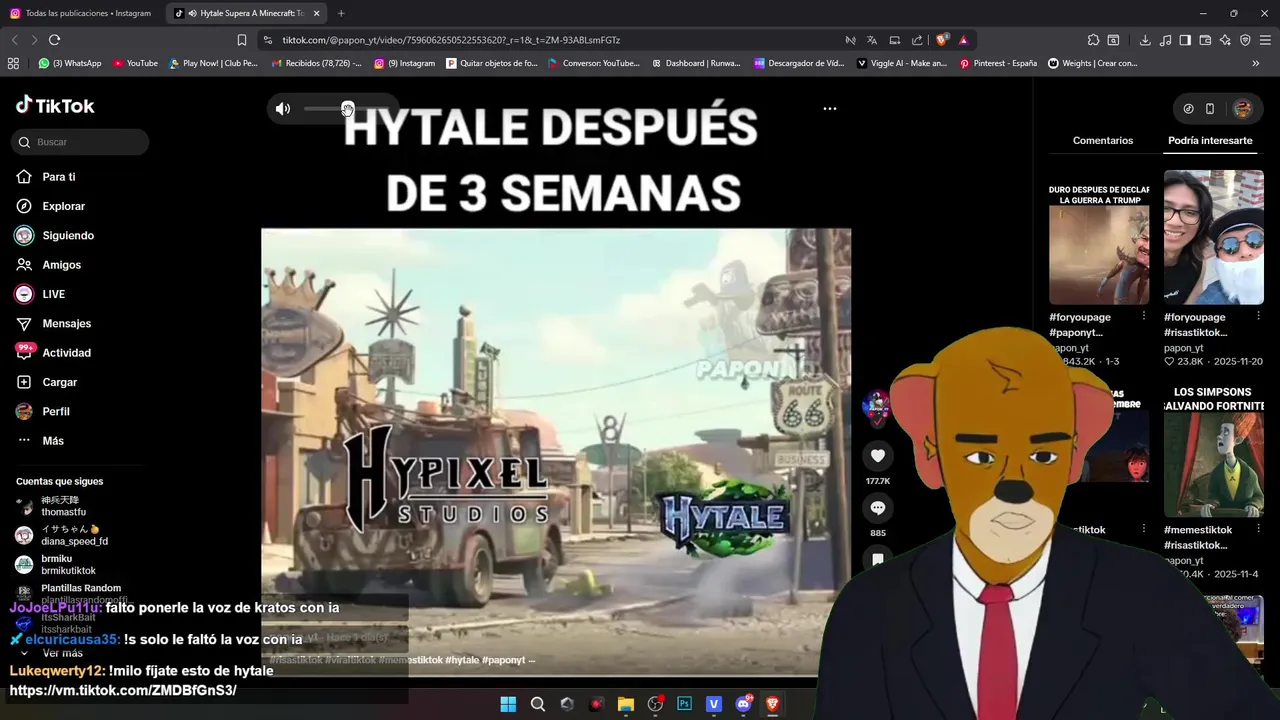Open the LIVE section
This screenshot has height=720, width=1280.
click(53, 294)
